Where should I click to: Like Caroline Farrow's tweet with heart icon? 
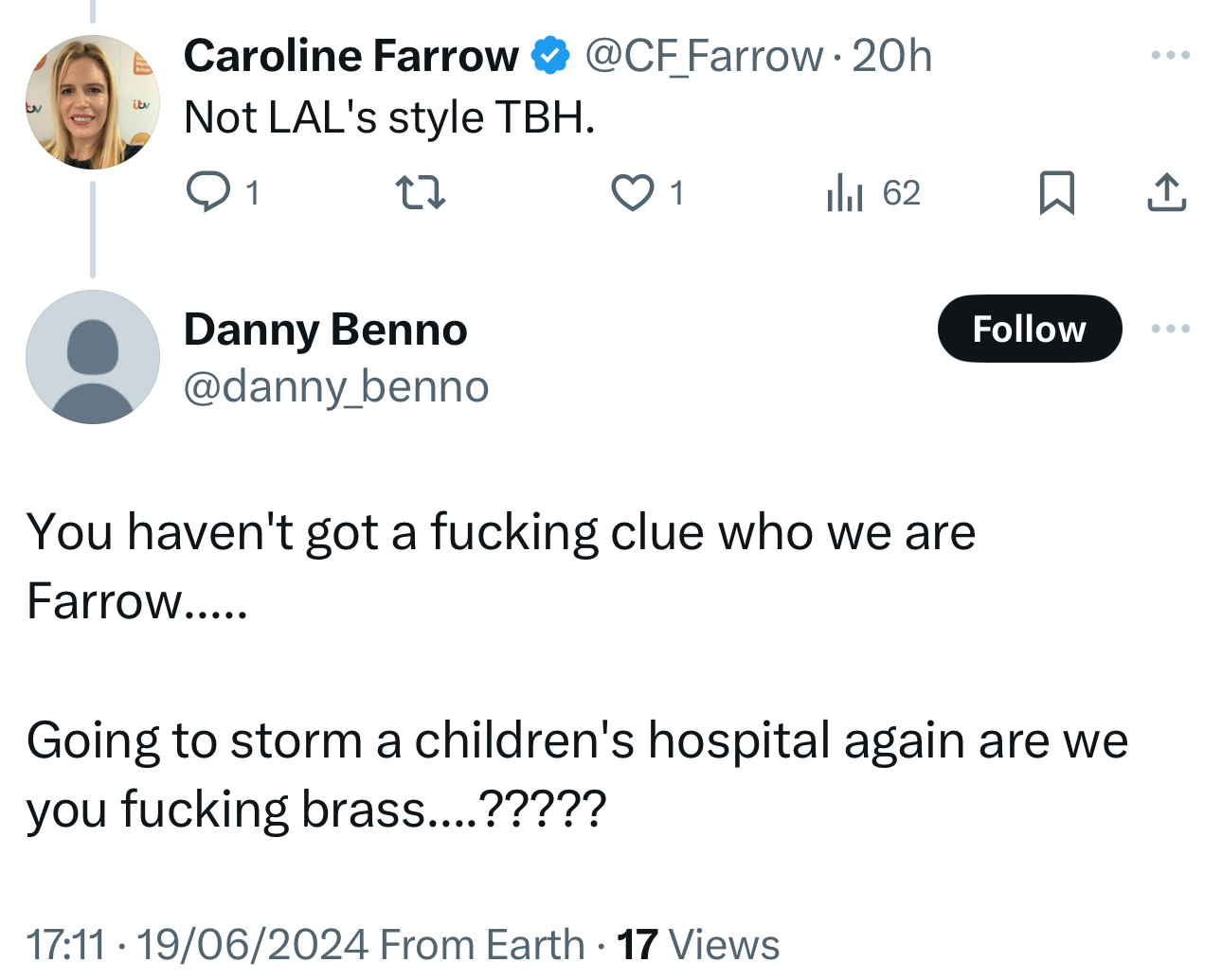click(632, 192)
